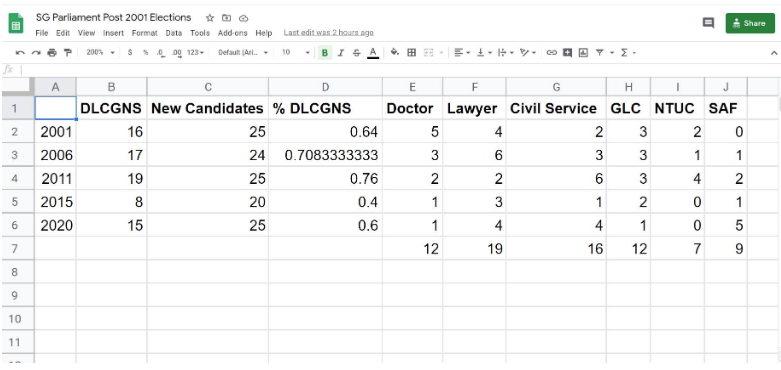Viewport: 781px width, 370px height.
Task: Click the merge cells icon
Action: (x=428, y=52)
